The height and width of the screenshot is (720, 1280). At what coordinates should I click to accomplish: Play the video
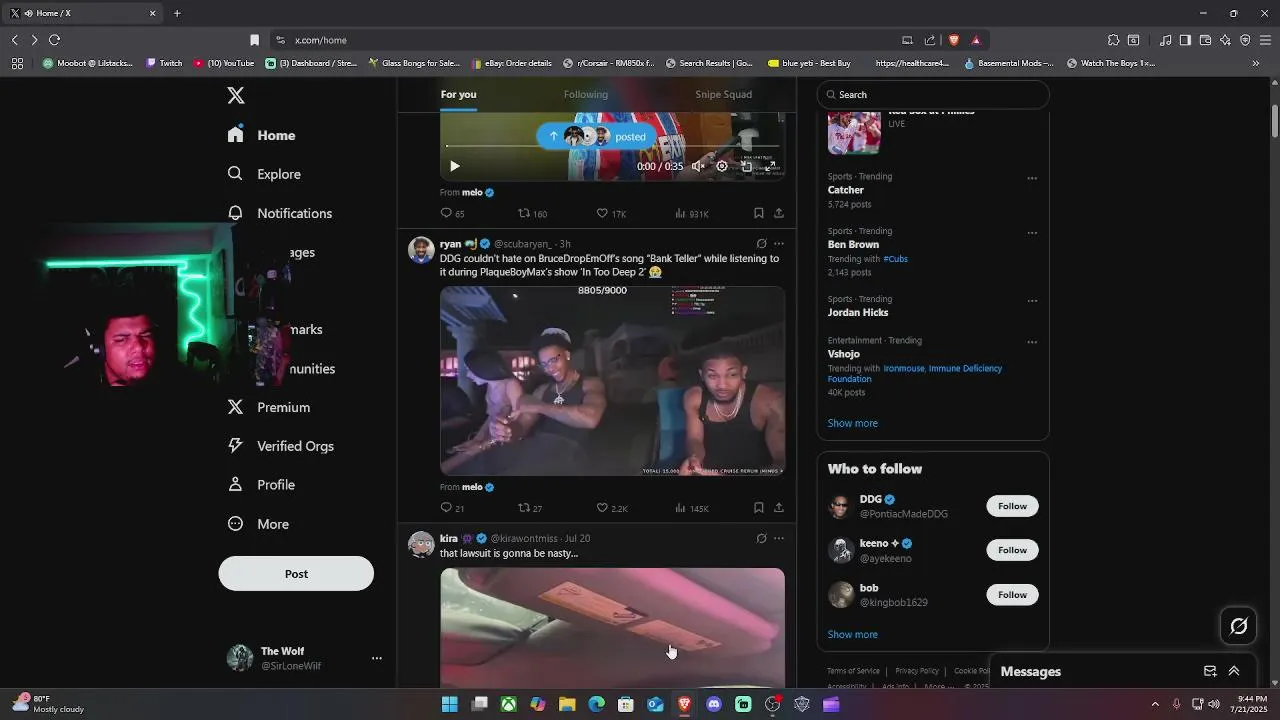pos(454,166)
